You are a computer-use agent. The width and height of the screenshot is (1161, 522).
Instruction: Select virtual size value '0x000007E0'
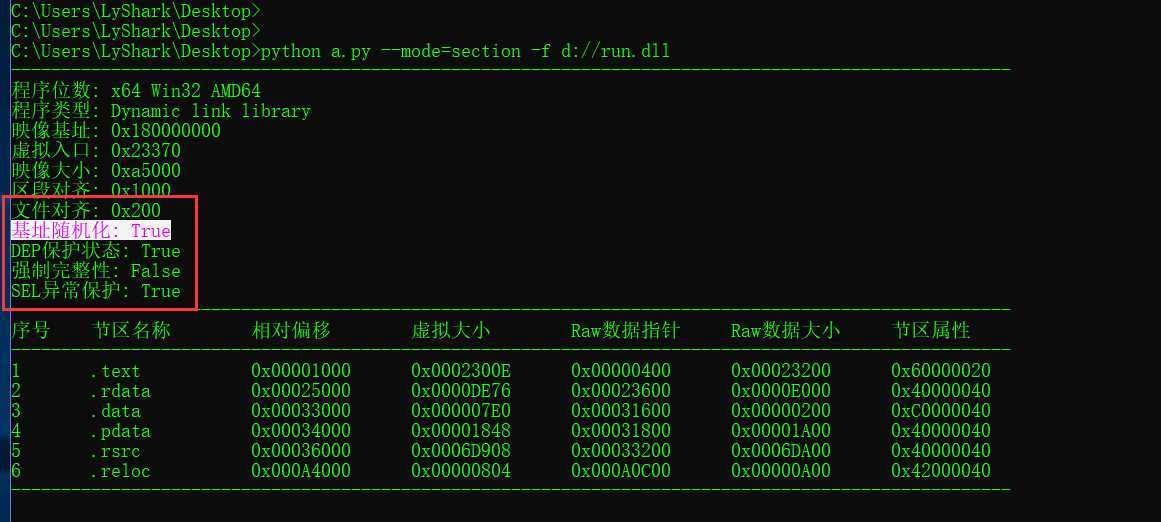point(461,411)
